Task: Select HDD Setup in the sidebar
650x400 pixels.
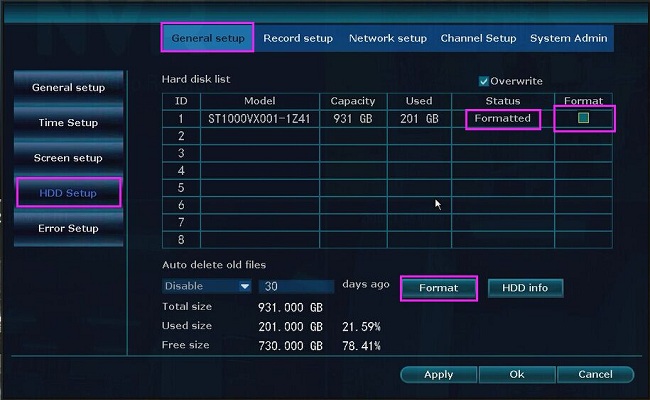Action: tap(68, 193)
